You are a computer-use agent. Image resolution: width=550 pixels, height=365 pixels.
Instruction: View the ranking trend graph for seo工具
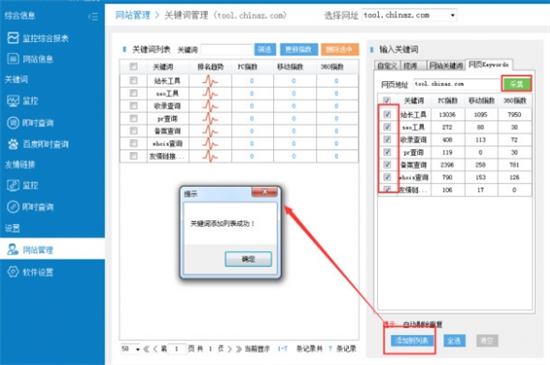[x=210, y=94]
